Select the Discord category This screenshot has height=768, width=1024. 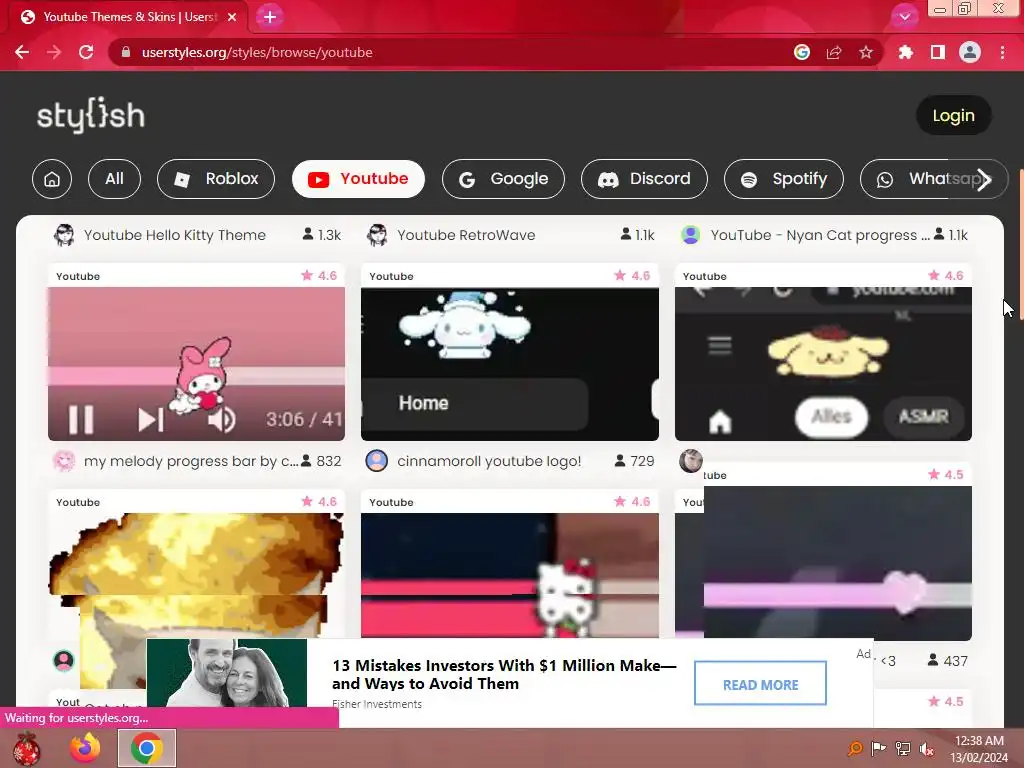(645, 179)
